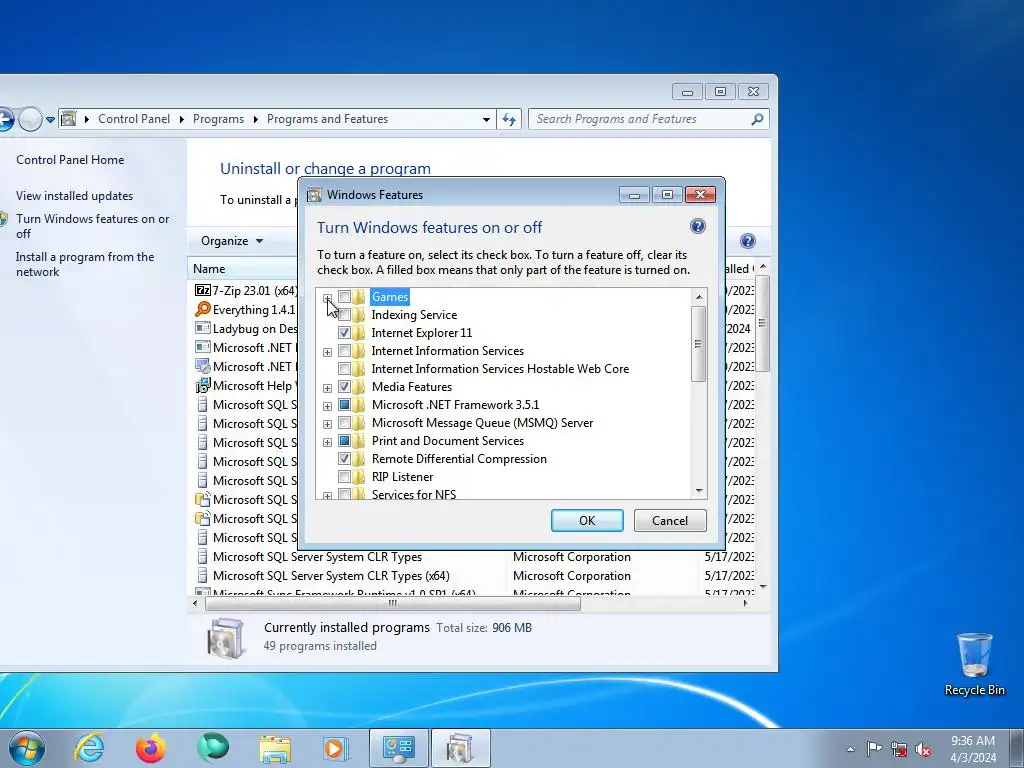Click scroll down arrow in features list
Screen dimensions: 1024x768
click(x=699, y=490)
